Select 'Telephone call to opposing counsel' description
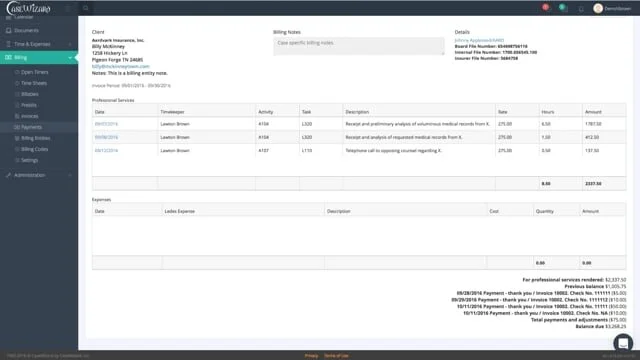This screenshot has height=360, width=640. 393,151
